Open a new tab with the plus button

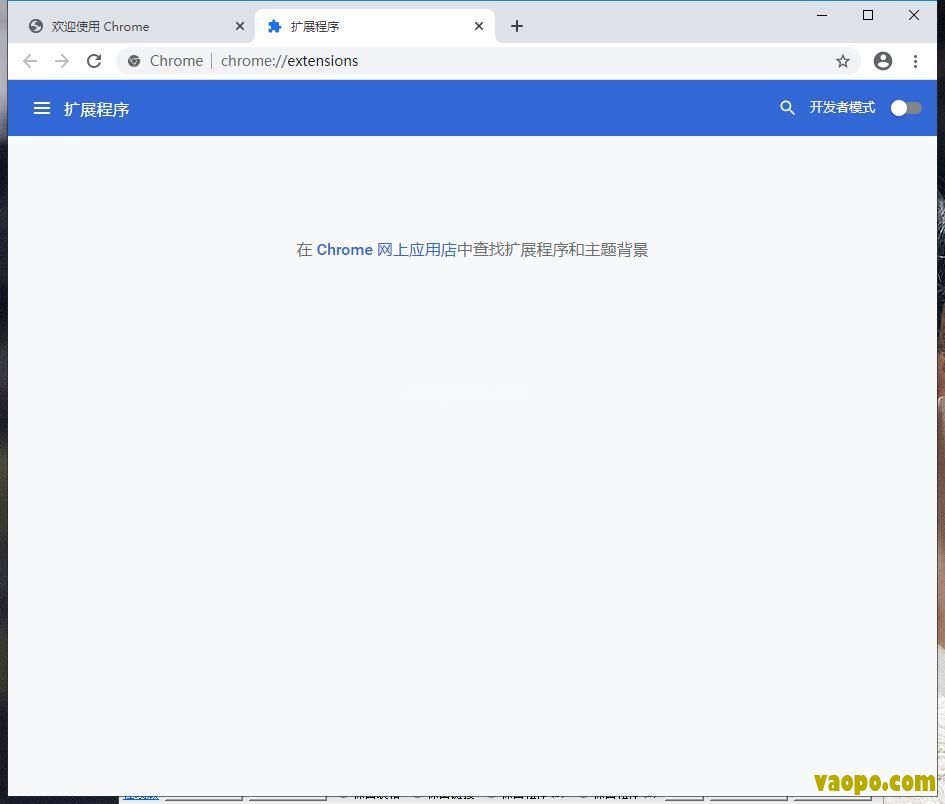[x=516, y=26]
